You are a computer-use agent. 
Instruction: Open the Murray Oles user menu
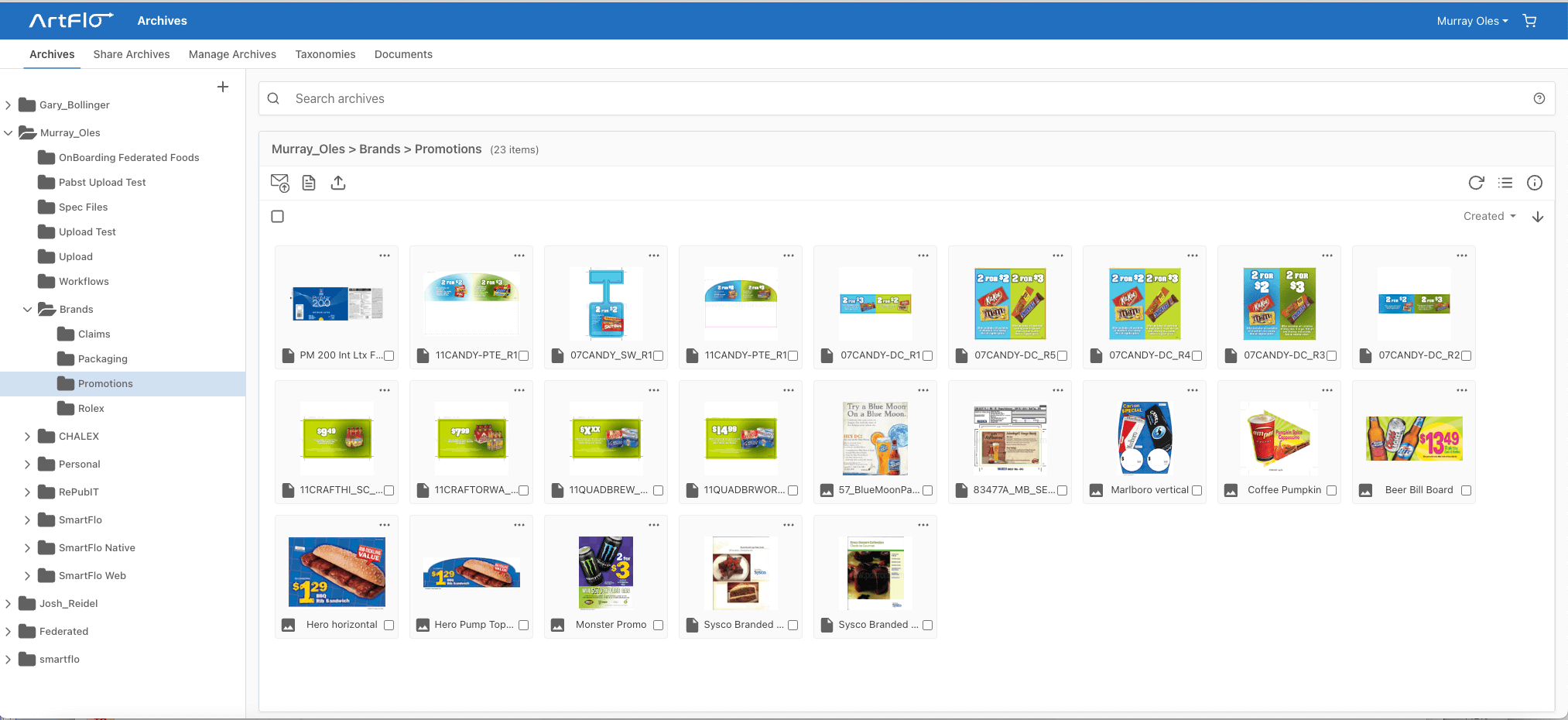[x=1472, y=21]
